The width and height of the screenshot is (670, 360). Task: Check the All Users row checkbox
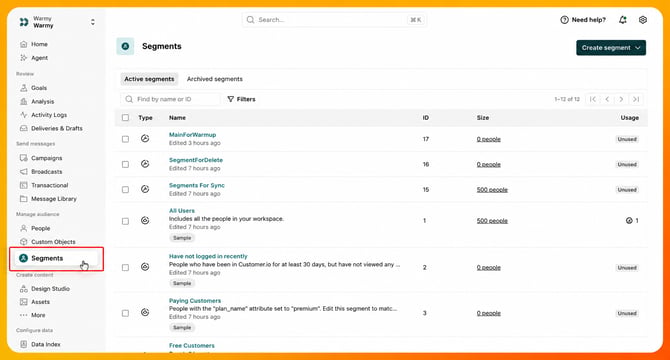coord(125,221)
